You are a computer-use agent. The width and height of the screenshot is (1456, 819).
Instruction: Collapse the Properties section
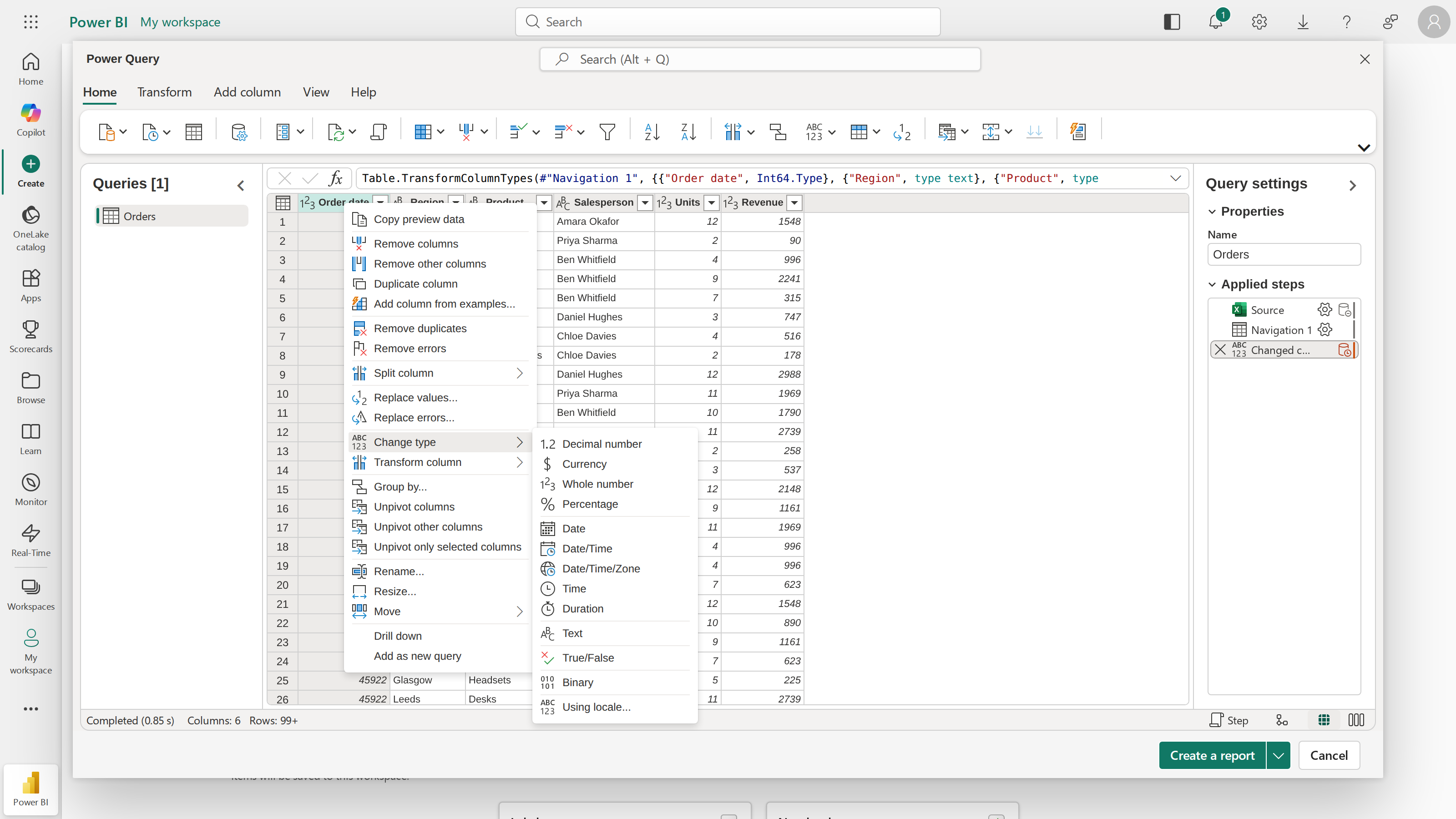pos(1212,212)
